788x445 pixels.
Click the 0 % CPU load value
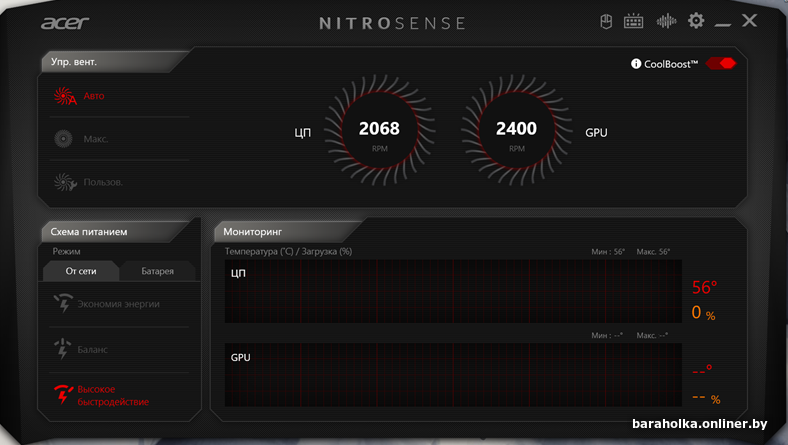pyautogui.click(x=703, y=313)
